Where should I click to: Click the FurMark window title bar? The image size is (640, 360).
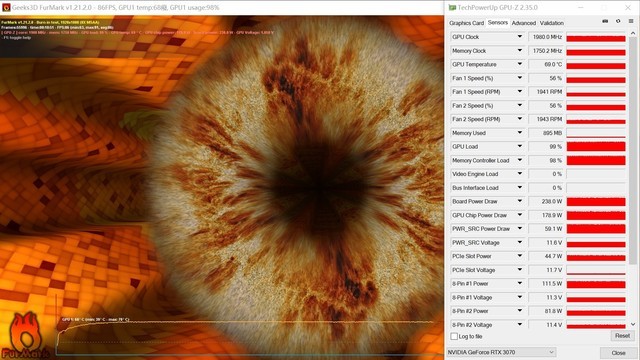(222, 7)
